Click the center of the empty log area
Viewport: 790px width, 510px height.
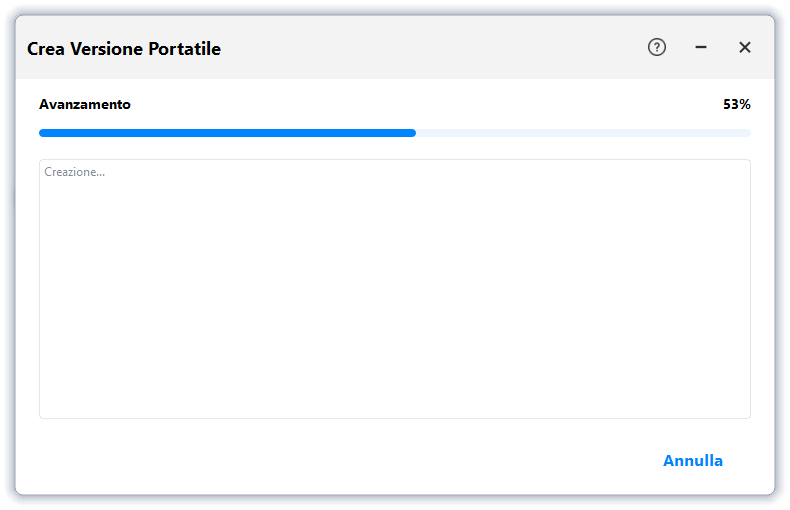tap(395, 289)
